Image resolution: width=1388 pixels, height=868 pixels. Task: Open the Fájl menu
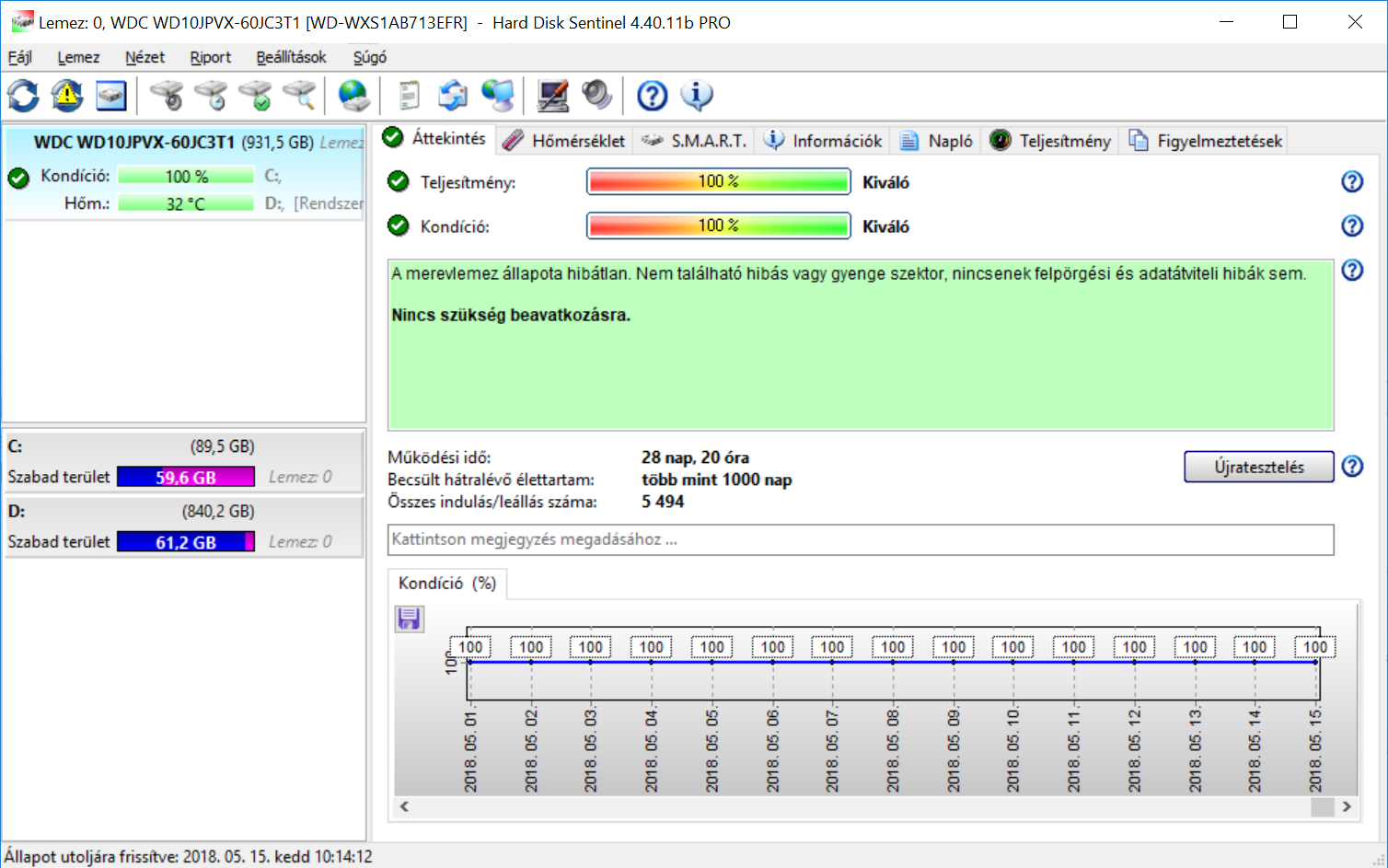[19, 57]
